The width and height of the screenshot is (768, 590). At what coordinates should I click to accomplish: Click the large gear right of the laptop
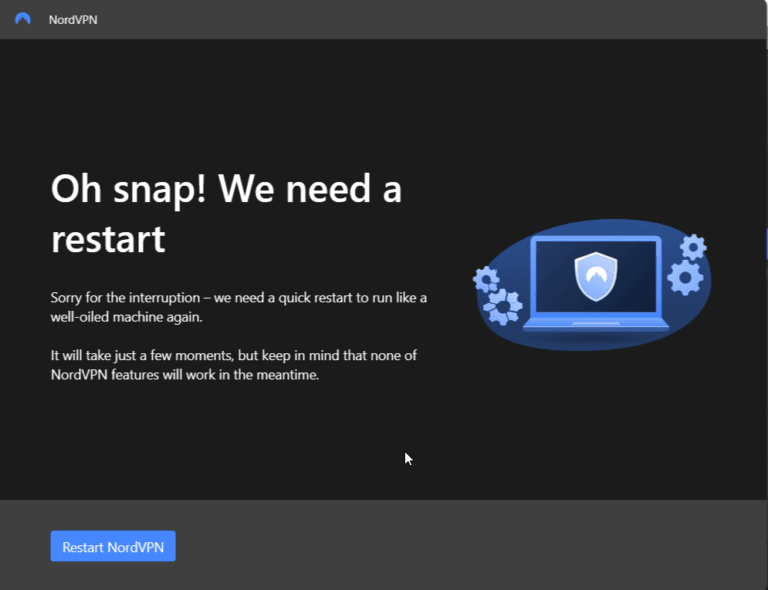pyautogui.click(x=685, y=277)
